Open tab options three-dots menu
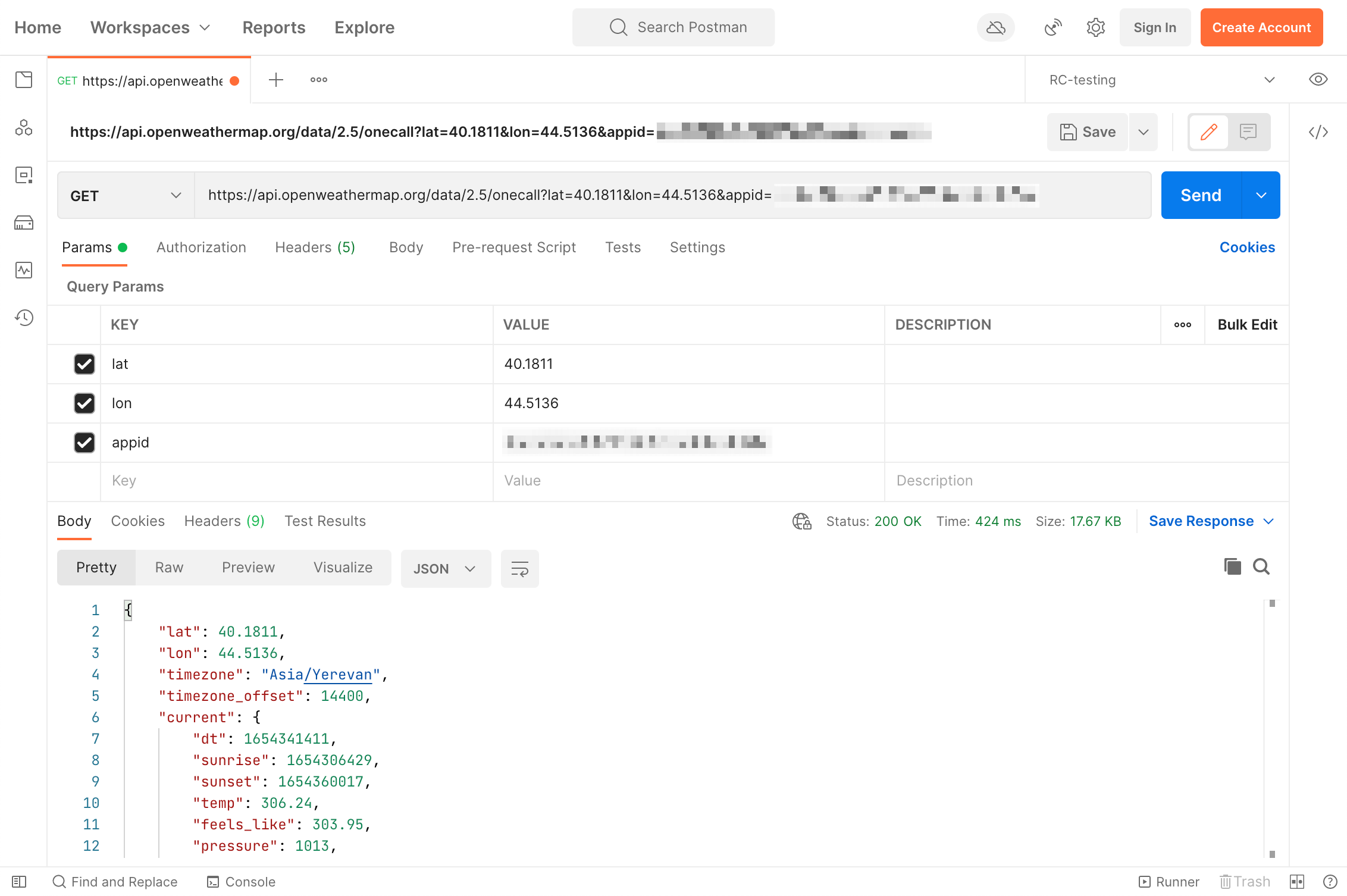Viewport: 1347px width, 896px height. pos(319,80)
